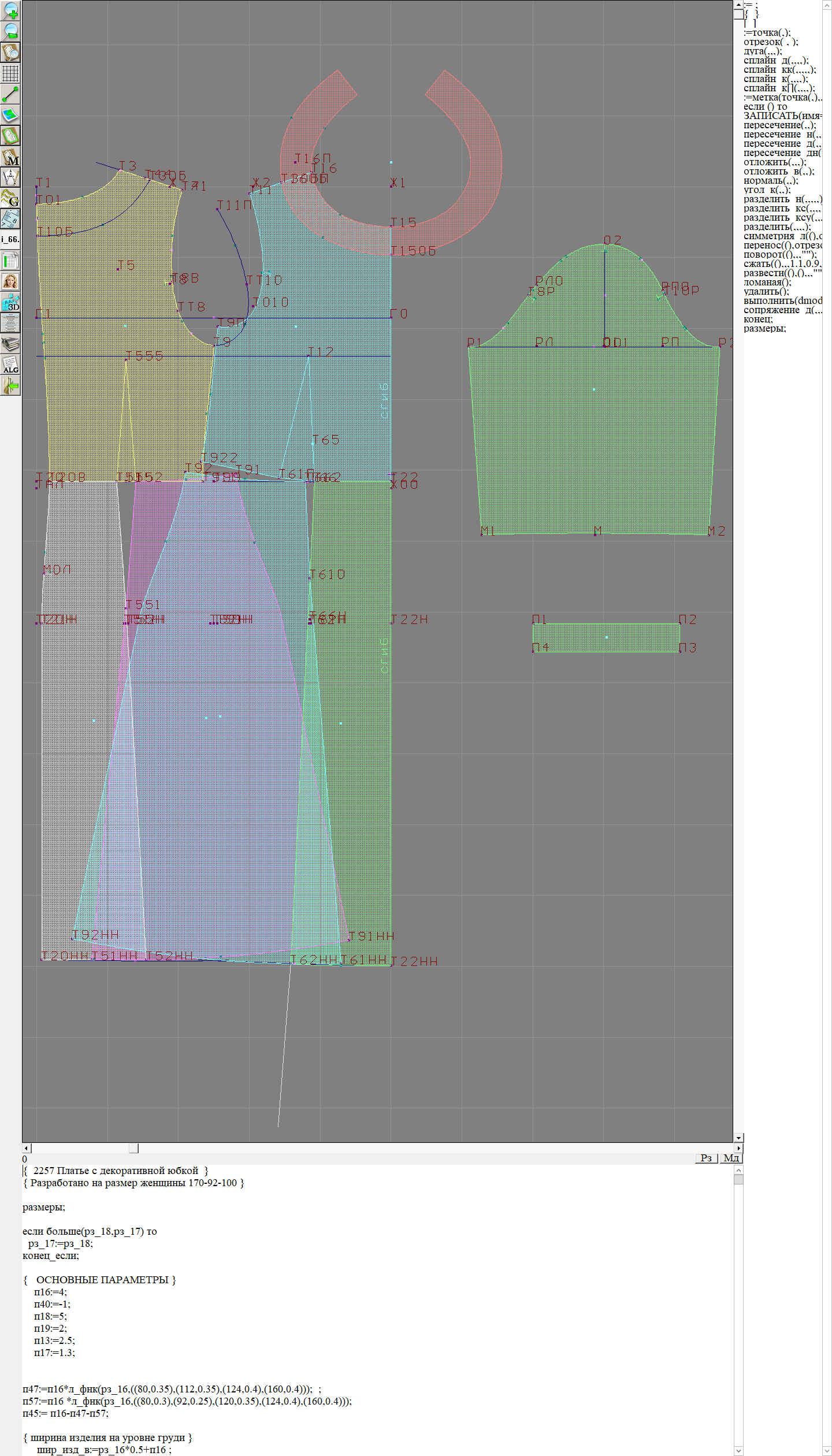Select the line segment tool icon
Viewport: 832px width, 1456px height.
click(x=10, y=94)
